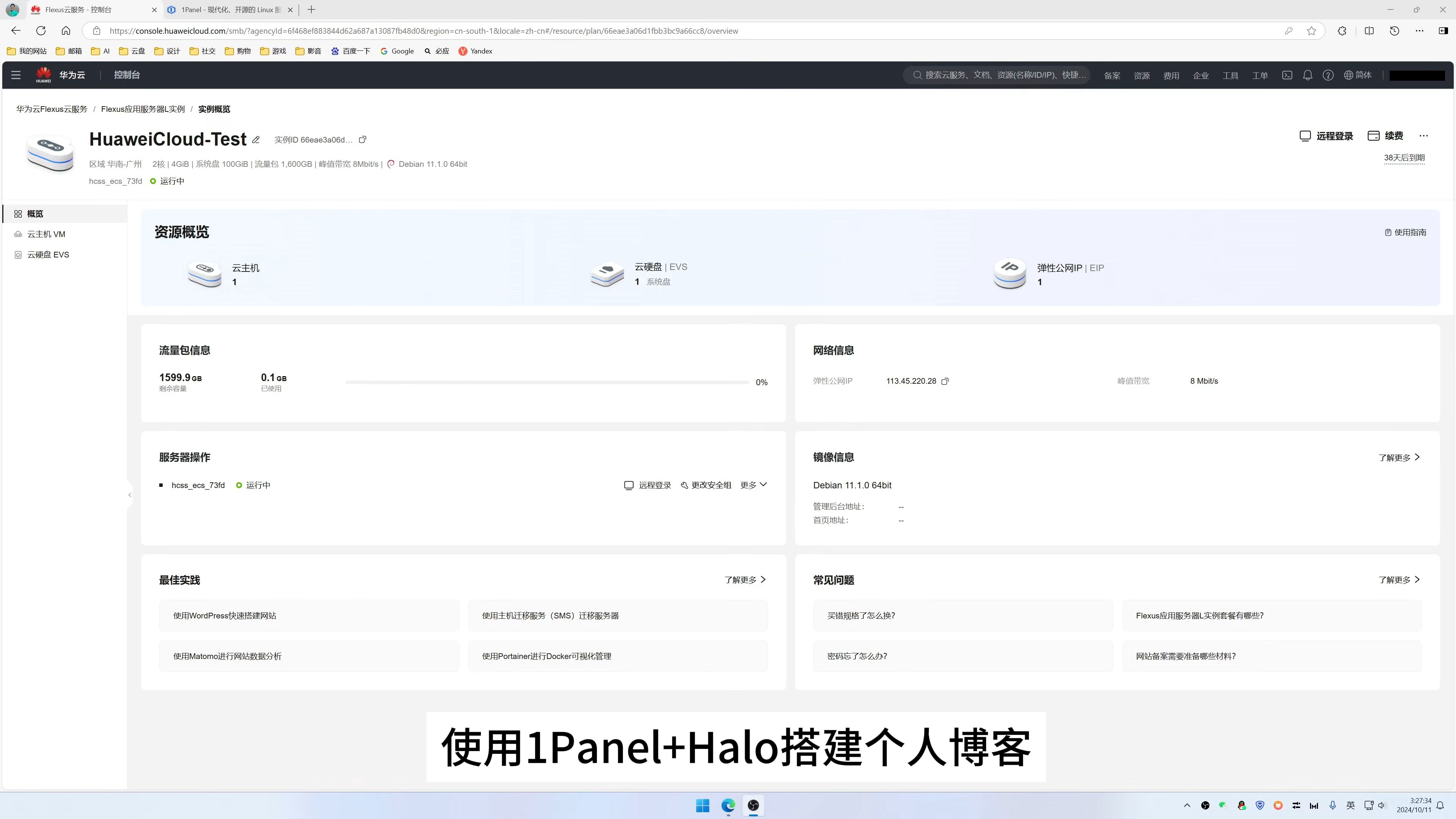Open the 百度一下 bookmark
This screenshot has width=1456, height=819.
pos(350,51)
